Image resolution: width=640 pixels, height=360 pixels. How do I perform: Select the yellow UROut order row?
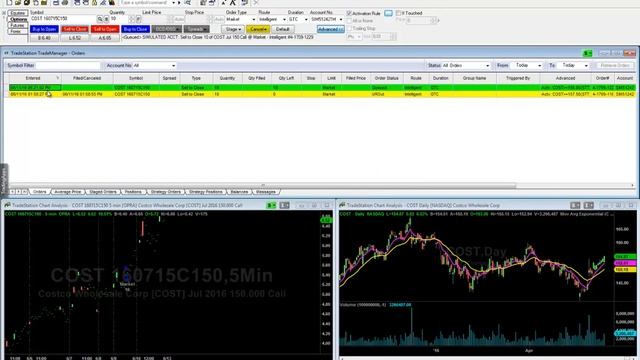(322, 94)
